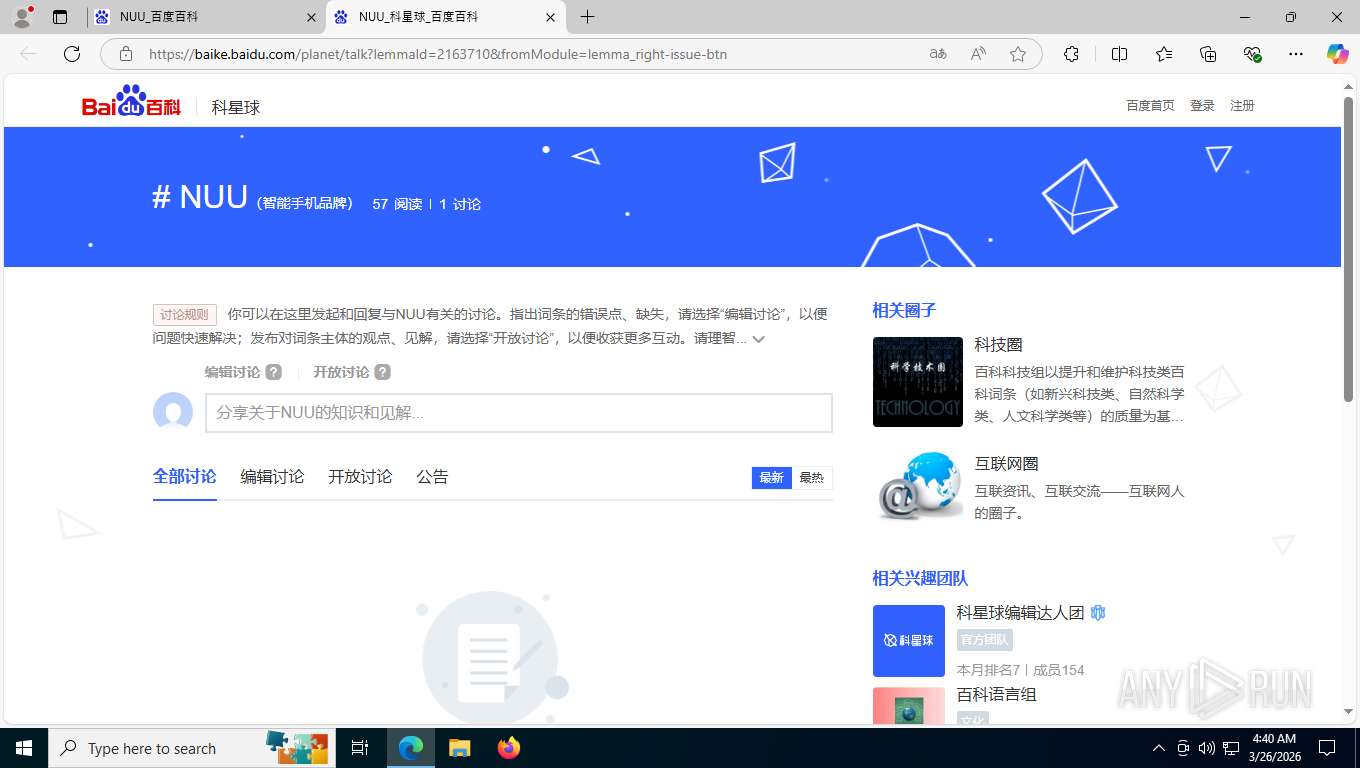Click the 编辑讨论 help question mark
This screenshot has width=1360, height=768.
pos(274,372)
